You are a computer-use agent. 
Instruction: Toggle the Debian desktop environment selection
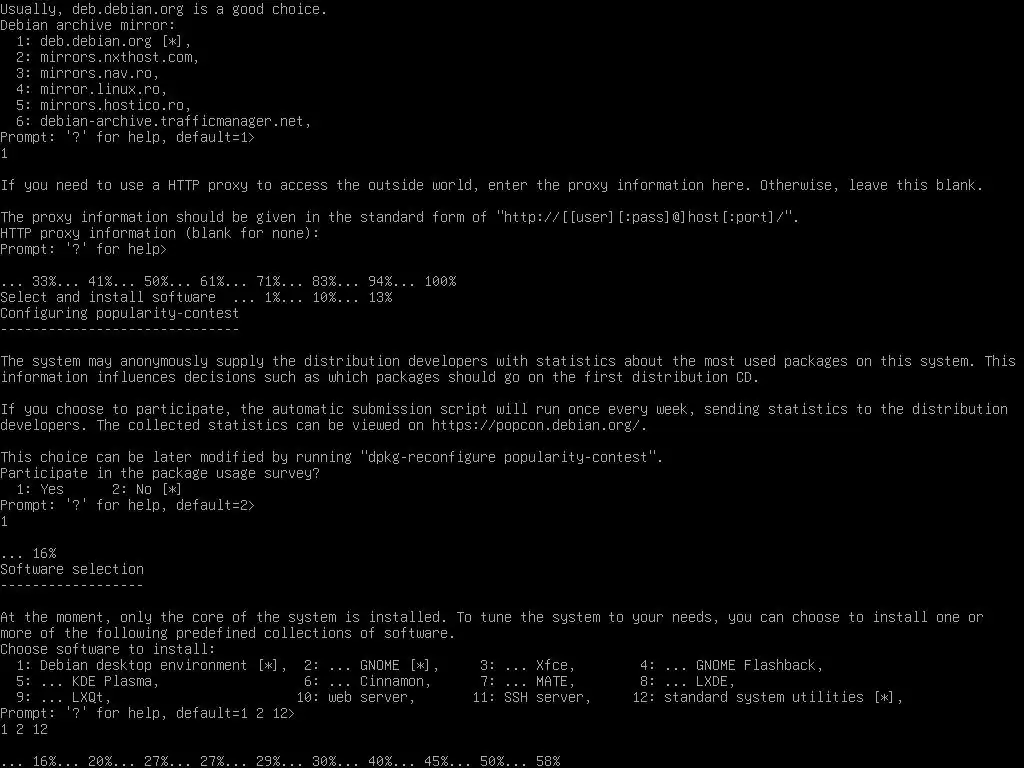pos(152,665)
